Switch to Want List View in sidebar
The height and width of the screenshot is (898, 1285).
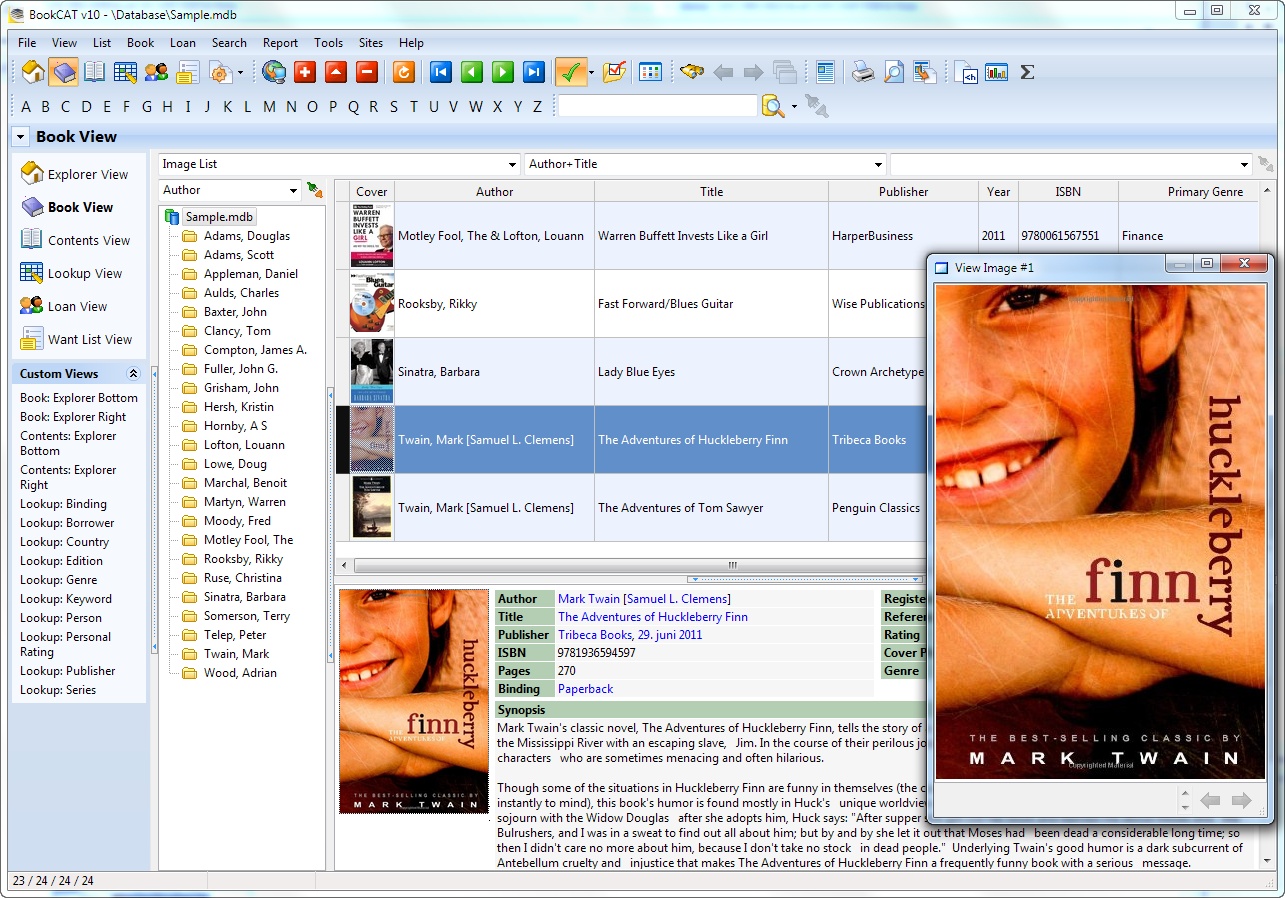pos(77,339)
